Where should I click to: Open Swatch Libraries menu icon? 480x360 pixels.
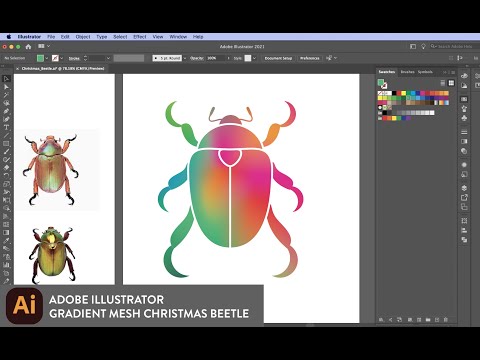coord(381,320)
